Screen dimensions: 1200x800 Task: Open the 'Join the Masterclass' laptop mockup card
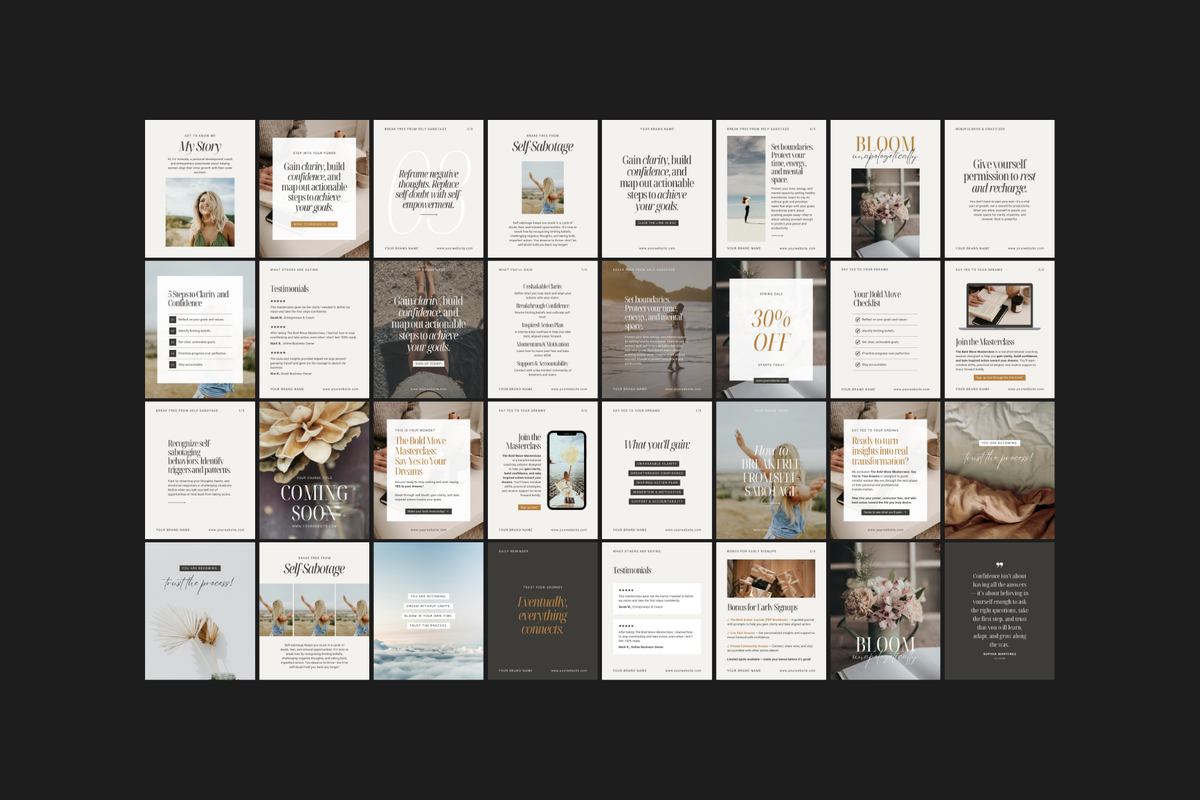(x=999, y=330)
